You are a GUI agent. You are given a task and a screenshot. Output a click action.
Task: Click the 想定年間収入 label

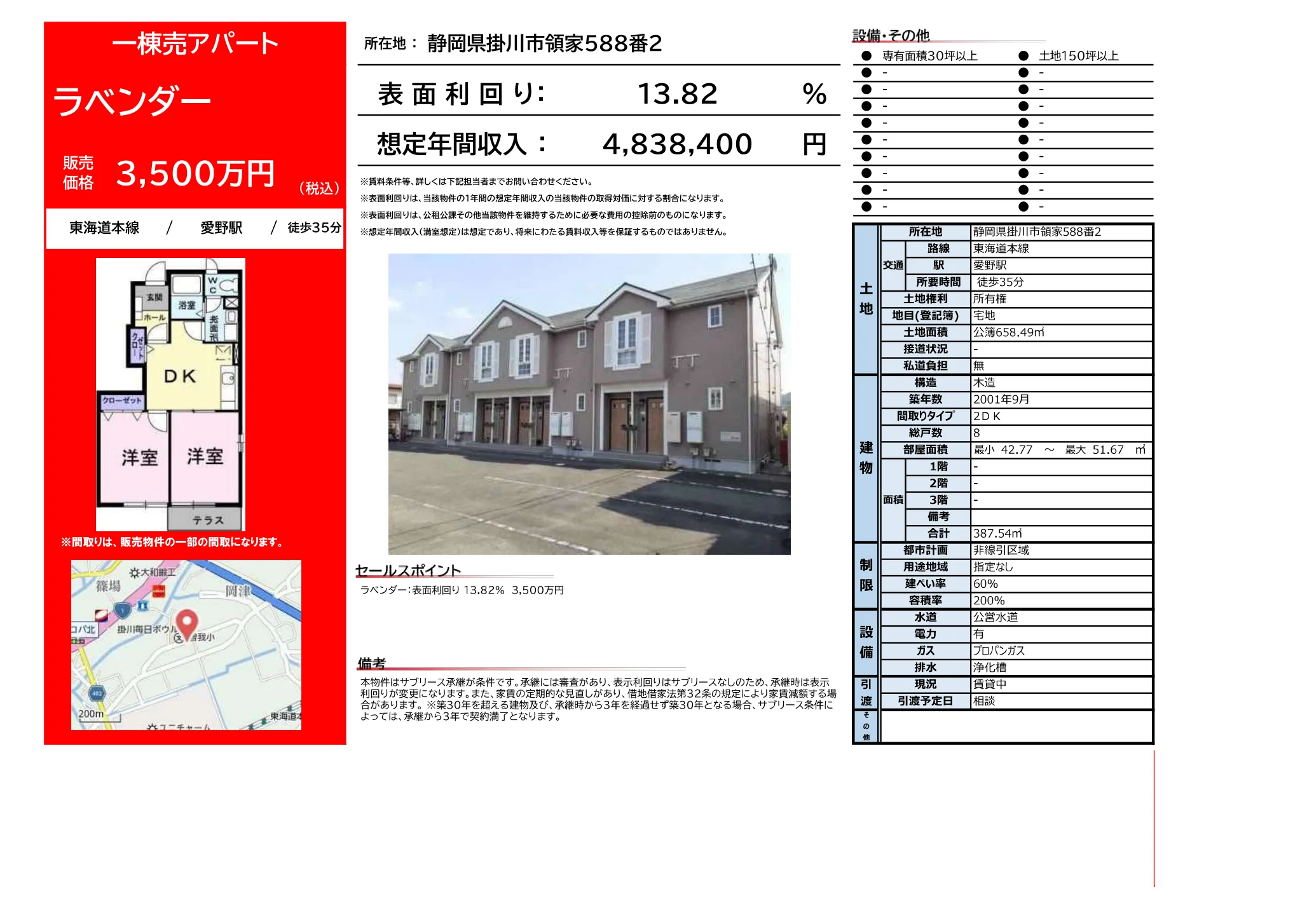pos(462,144)
